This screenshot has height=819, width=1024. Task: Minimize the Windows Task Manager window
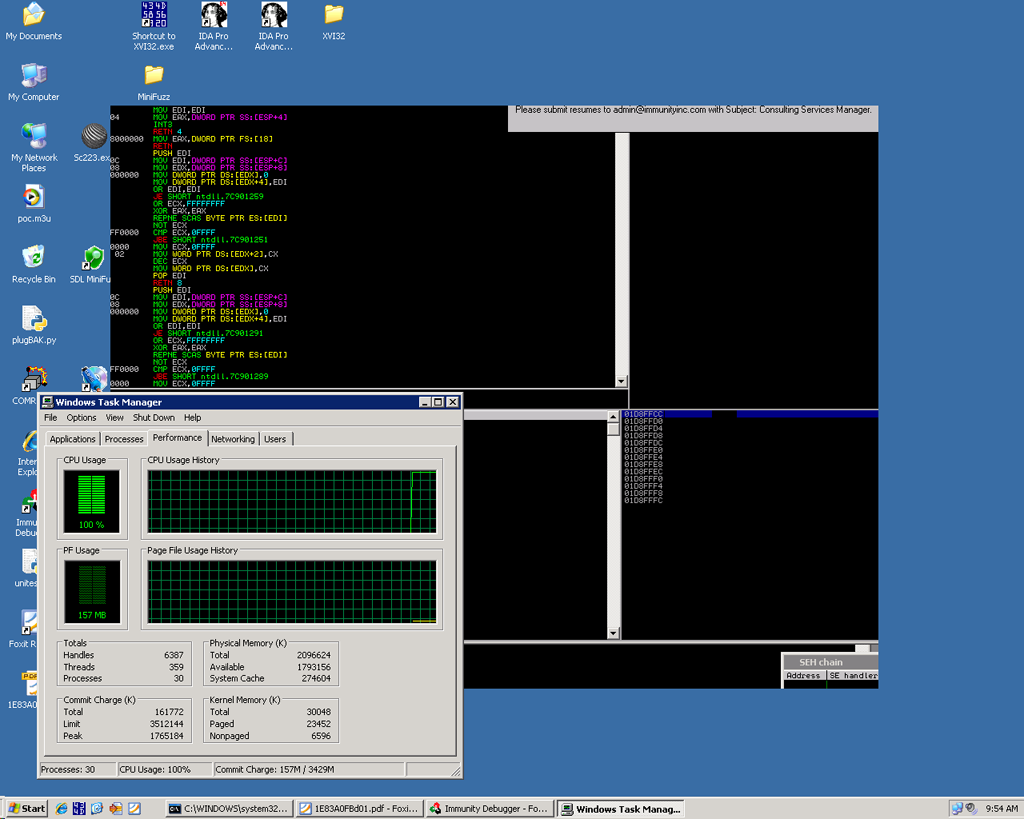point(425,402)
